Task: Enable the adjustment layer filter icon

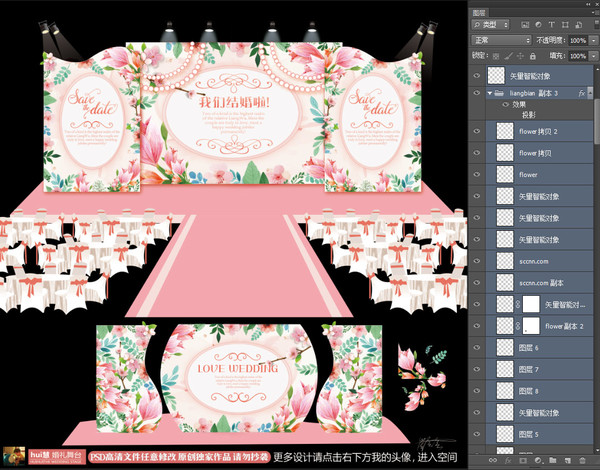Action: 538,25
